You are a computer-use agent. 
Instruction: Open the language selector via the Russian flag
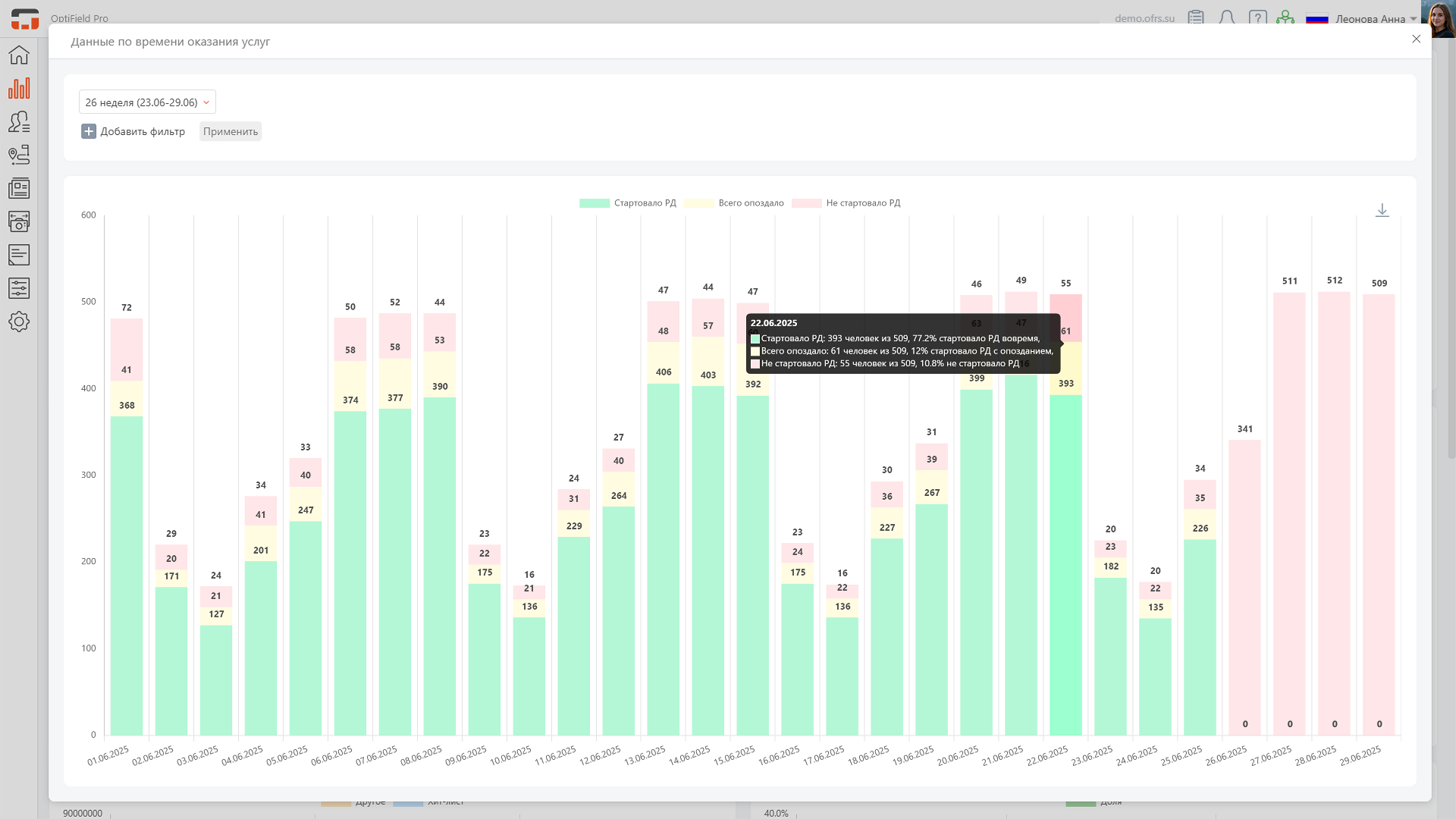point(1317,19)
